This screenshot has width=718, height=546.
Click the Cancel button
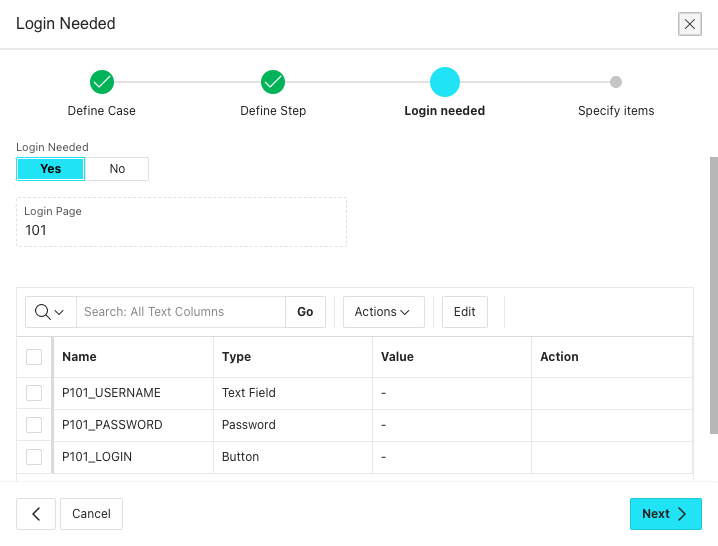click(x=92, y=514)
